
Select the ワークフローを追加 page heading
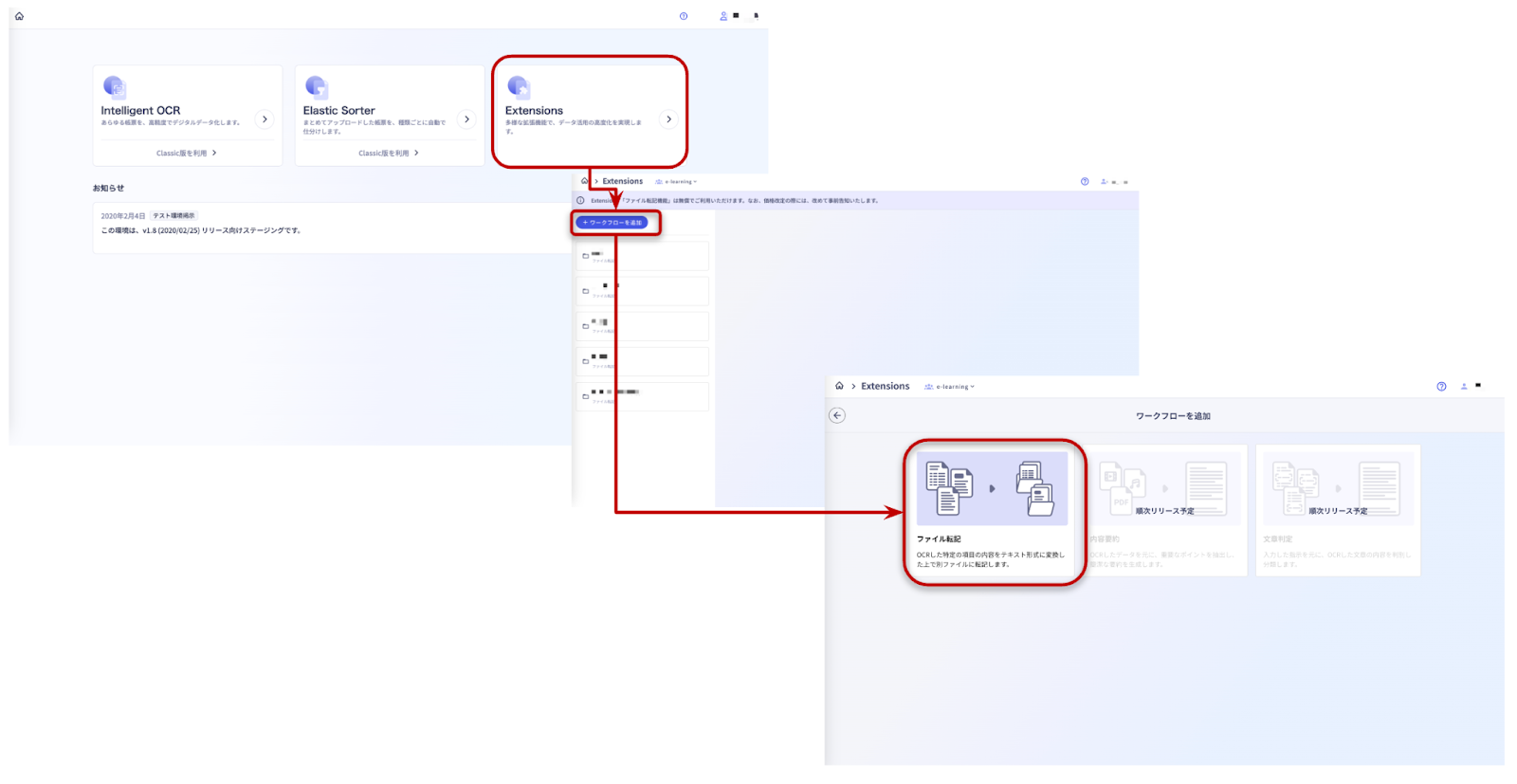coord(1173,416)
